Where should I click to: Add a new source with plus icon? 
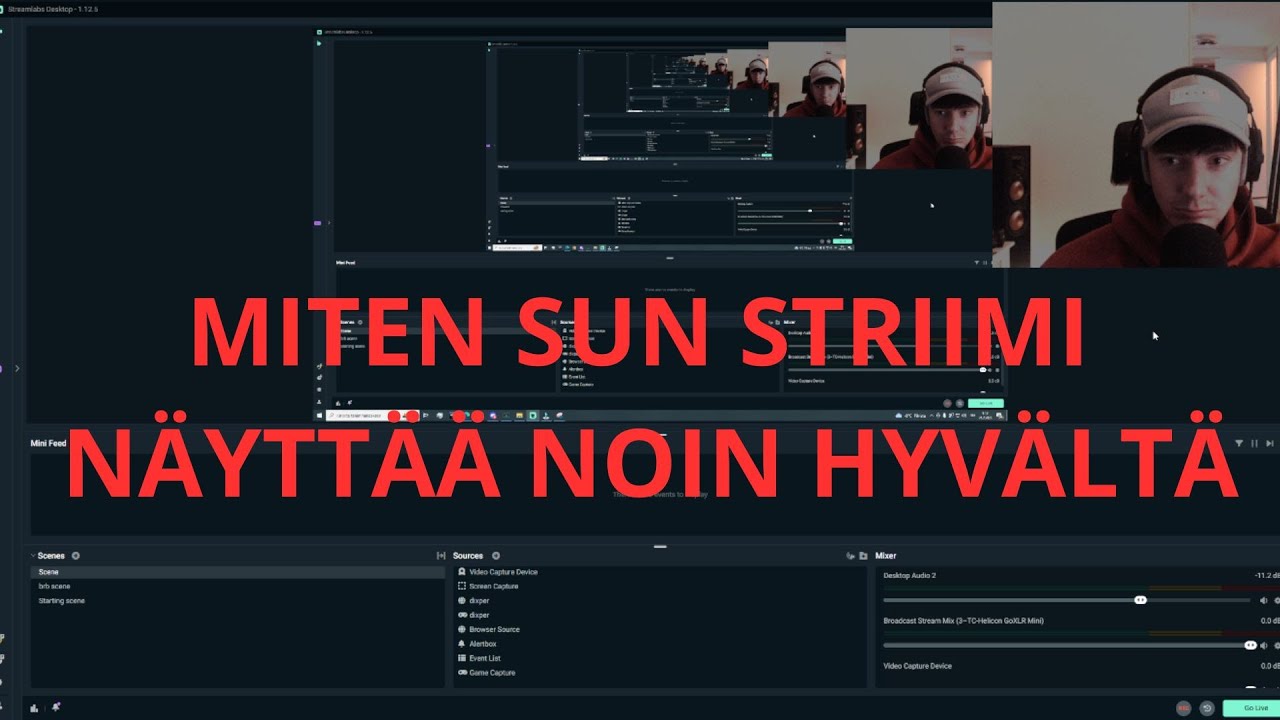point(496,556)
